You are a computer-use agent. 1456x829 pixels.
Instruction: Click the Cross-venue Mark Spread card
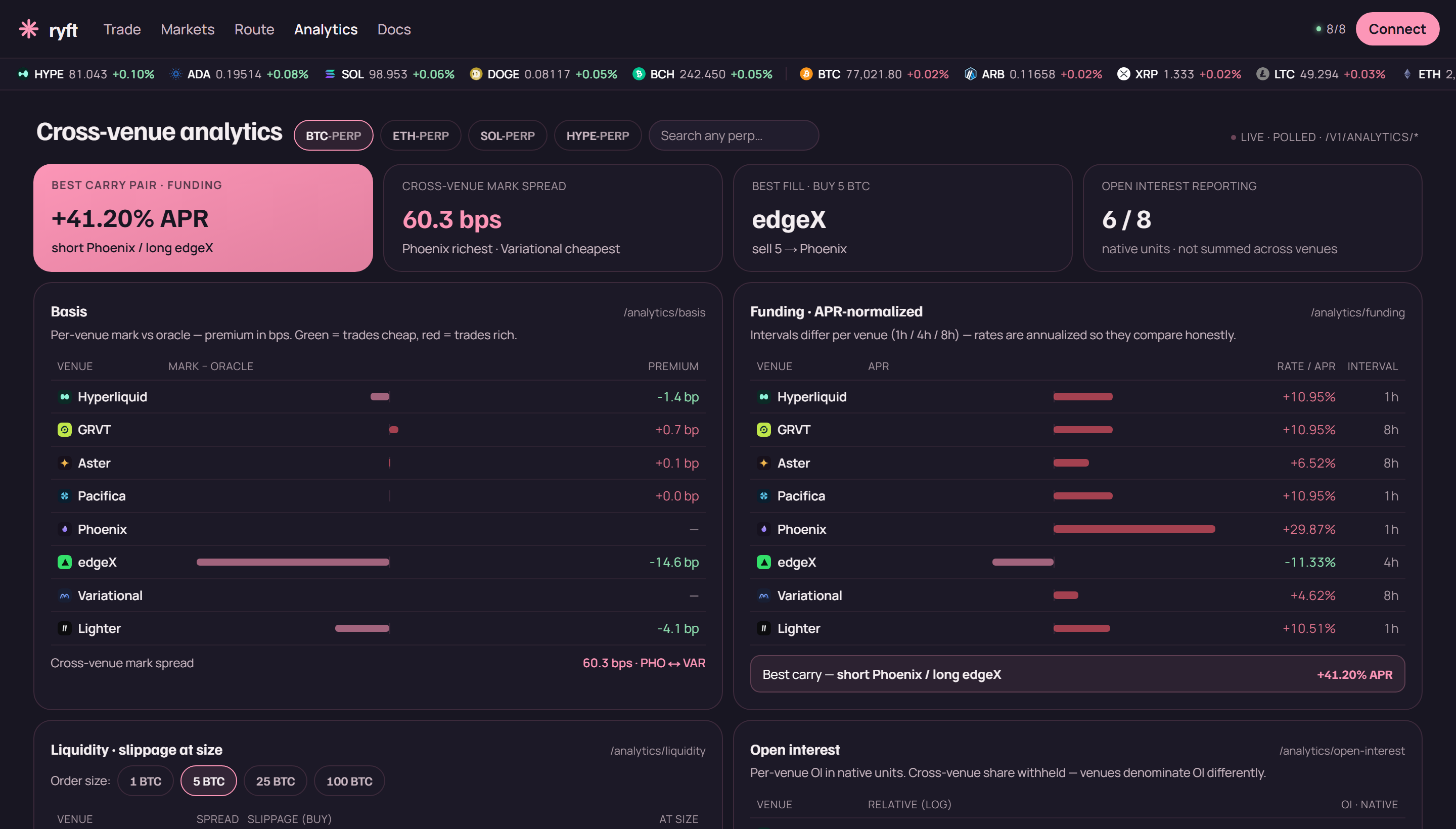coord(553,218)
